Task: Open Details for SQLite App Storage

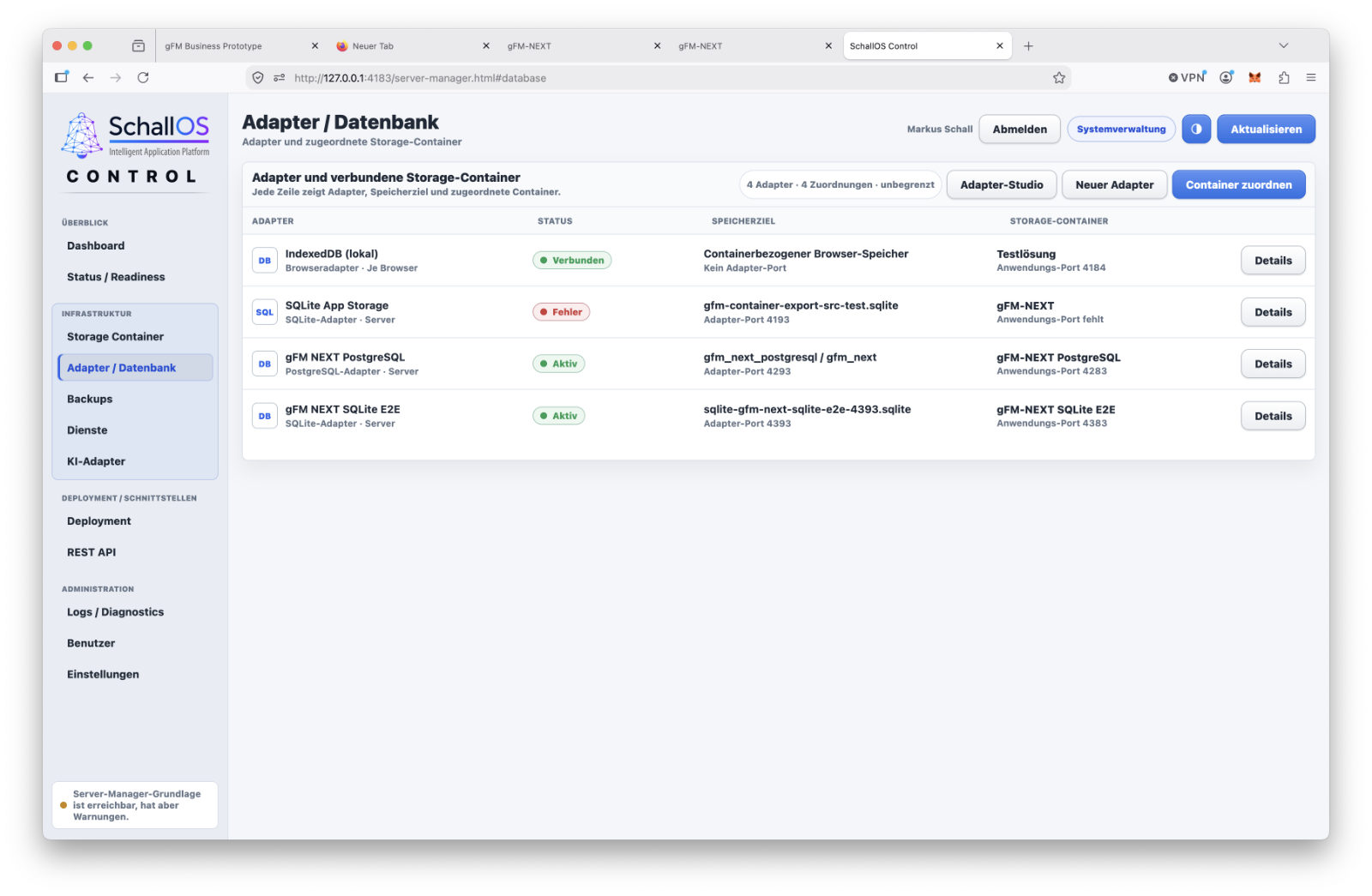Action: [x=1273, y=312]
